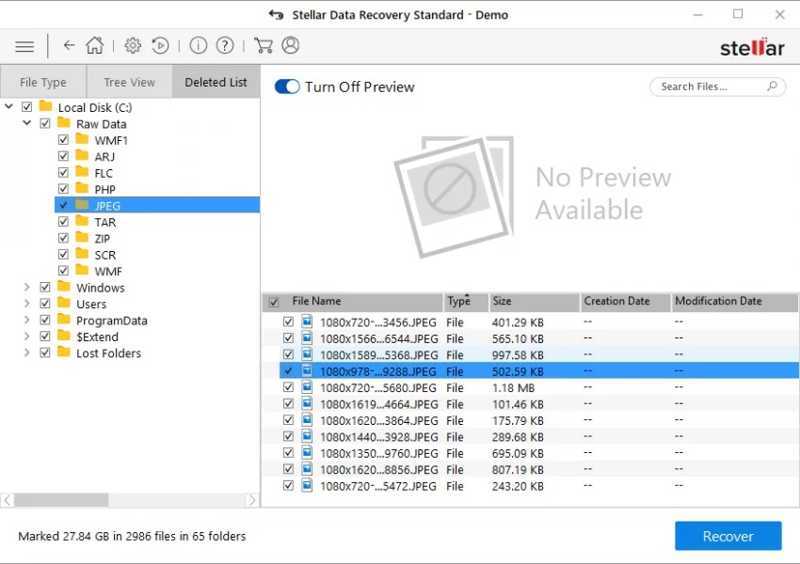Click the Recover button
The height and width of the screenshot is (564, 800).
tap(727, 536)
